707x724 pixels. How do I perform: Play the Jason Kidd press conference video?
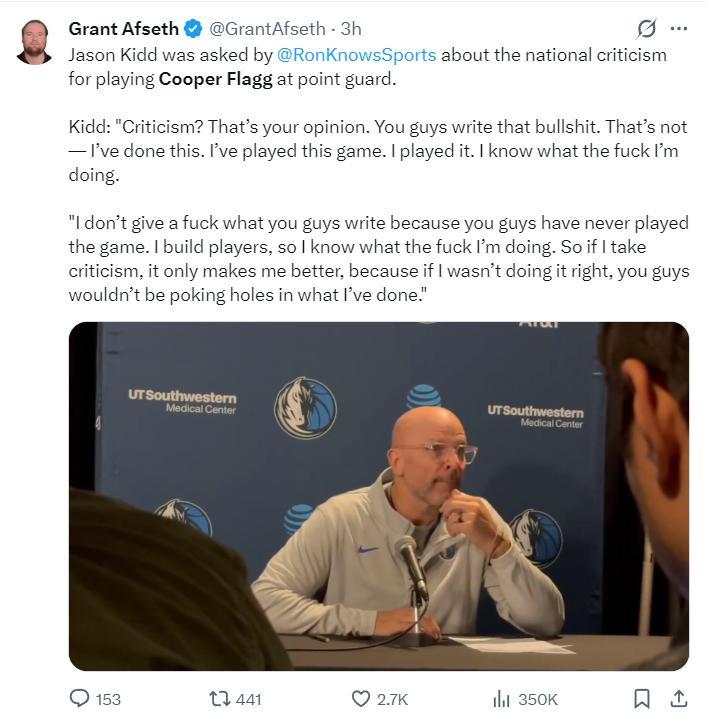tap(378, 496)
